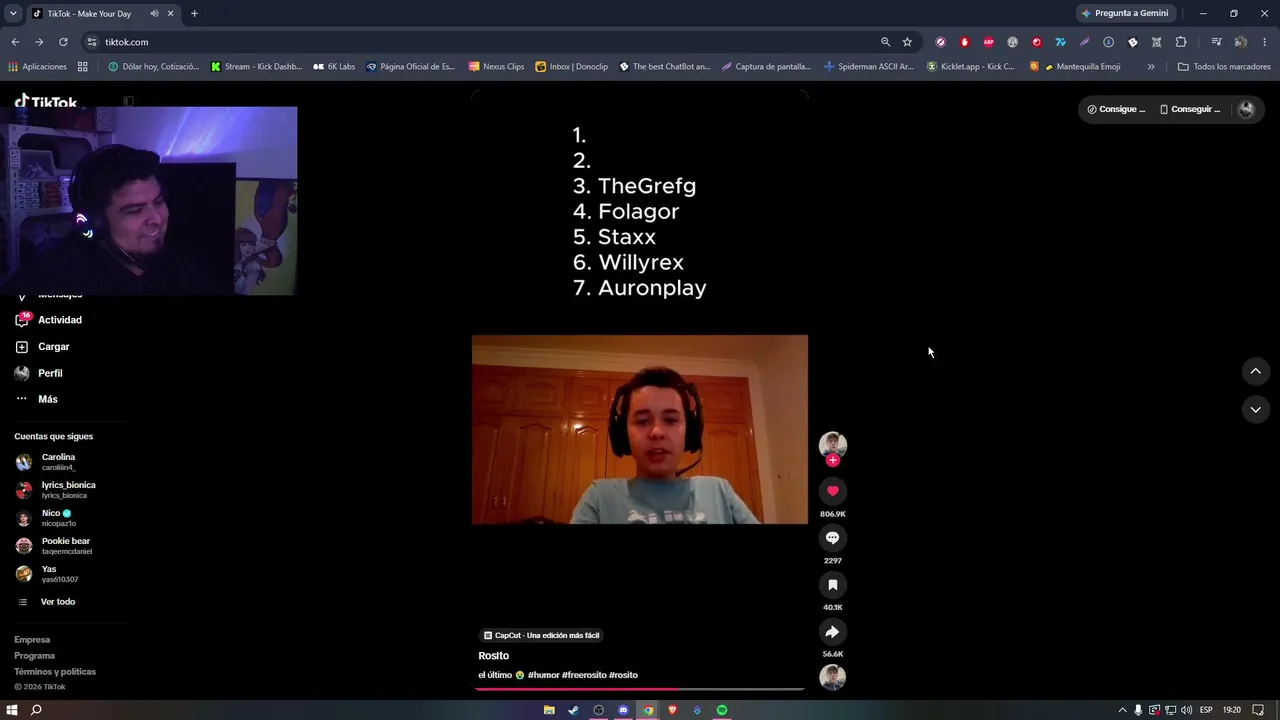This screenshot has width=1280, height=720.
Task: Open the Empresa footer link
Action: click(32, 640)
